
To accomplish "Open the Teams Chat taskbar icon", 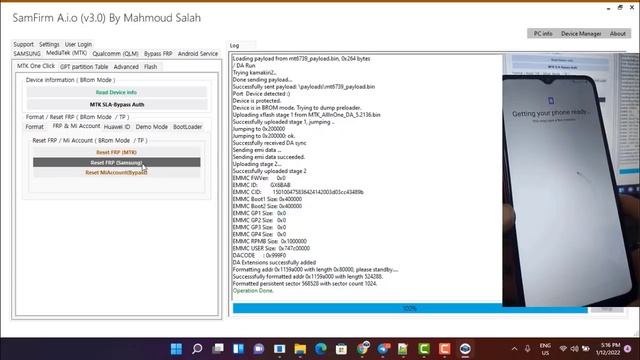I will point(259,349).
